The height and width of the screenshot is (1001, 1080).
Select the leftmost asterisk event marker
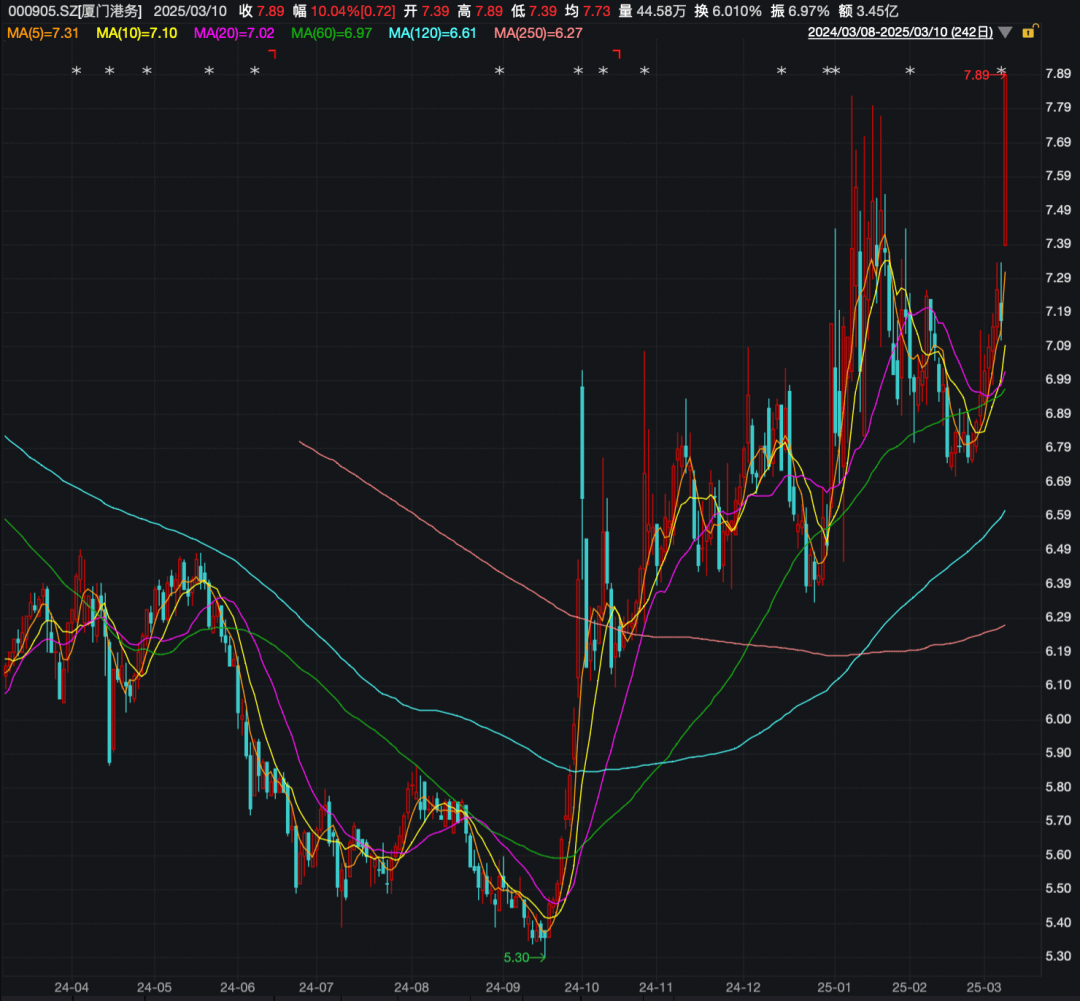point(76,72)
